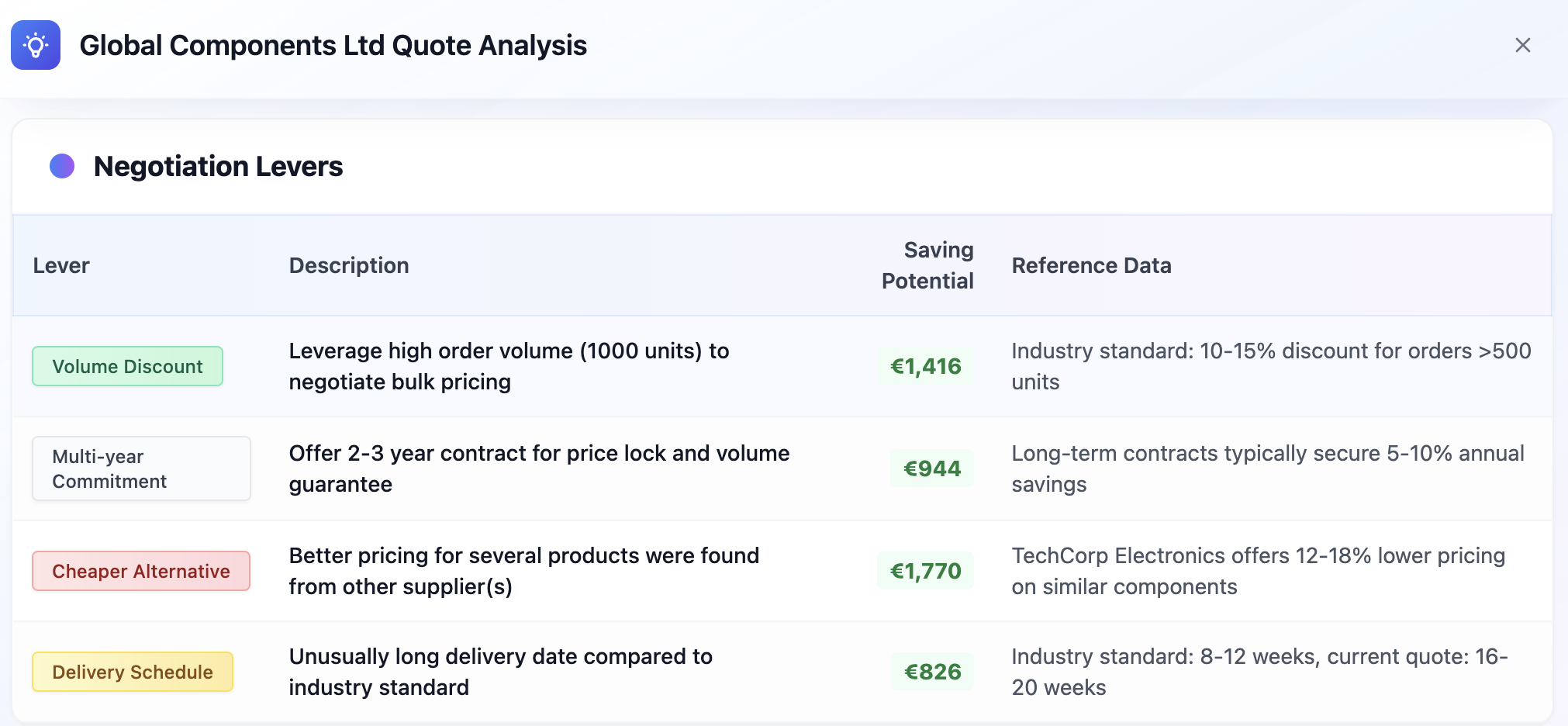Image resolution: width=1568 pixels, height=726 pixels.
Task: Click the €826 saving potential badge
Action: (933, 672)
